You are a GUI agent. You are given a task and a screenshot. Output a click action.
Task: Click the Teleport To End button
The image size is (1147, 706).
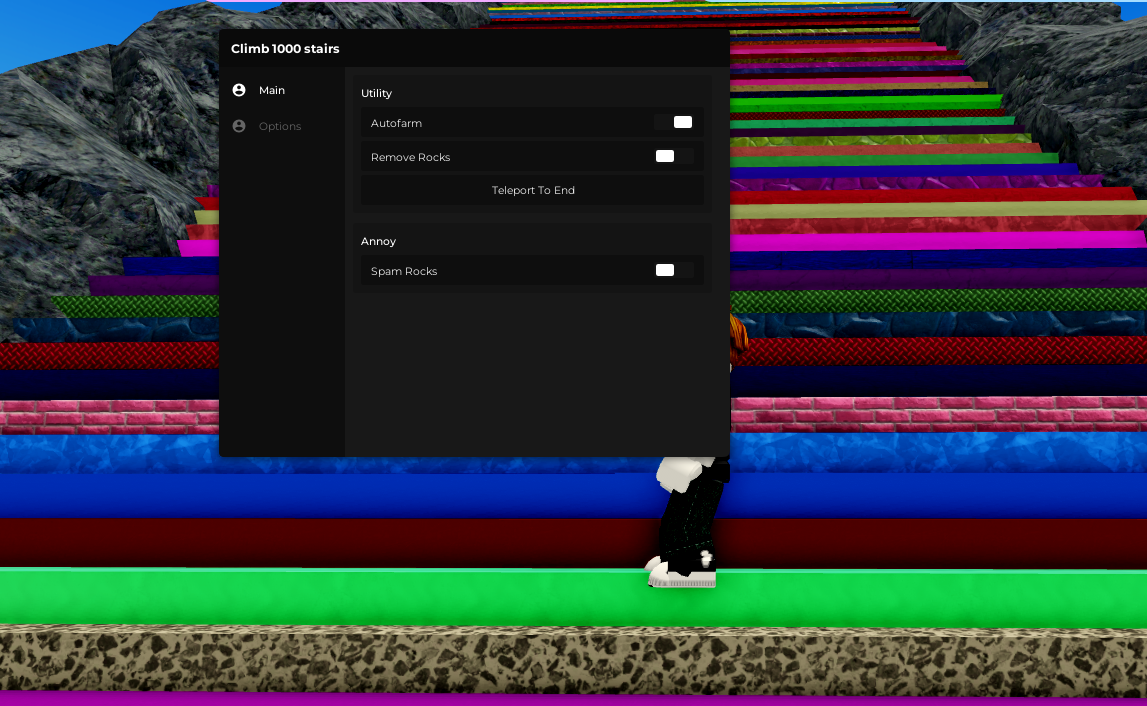coord(533,190)
